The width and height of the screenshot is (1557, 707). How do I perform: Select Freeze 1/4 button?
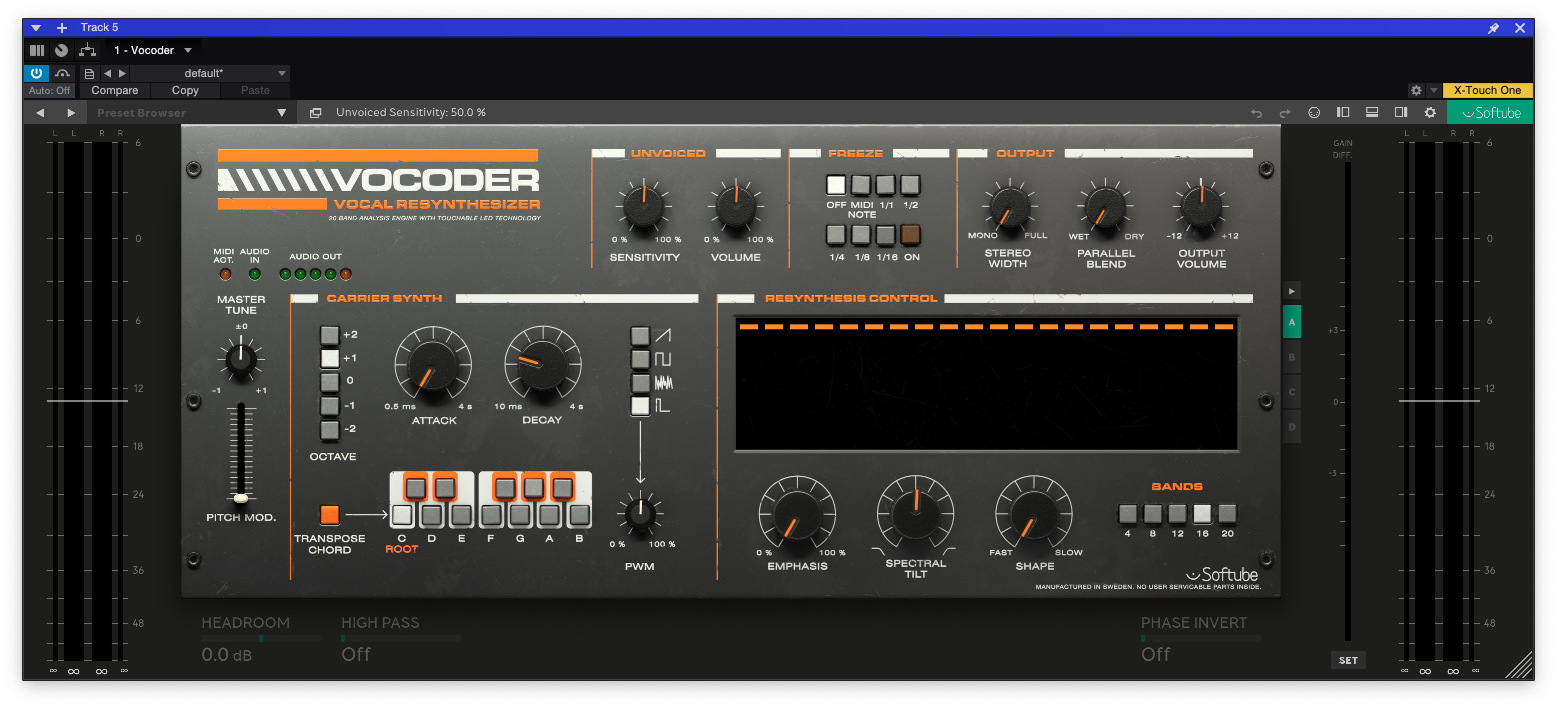836,235
